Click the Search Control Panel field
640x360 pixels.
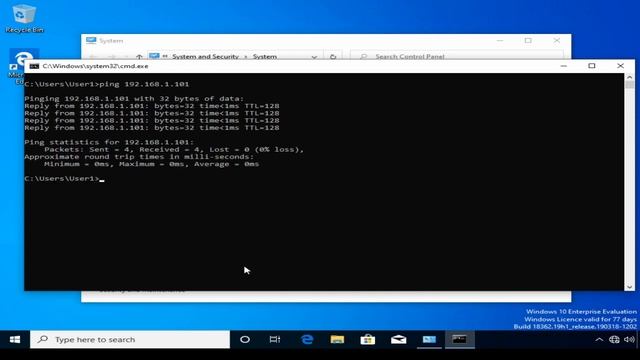point(457,56)
